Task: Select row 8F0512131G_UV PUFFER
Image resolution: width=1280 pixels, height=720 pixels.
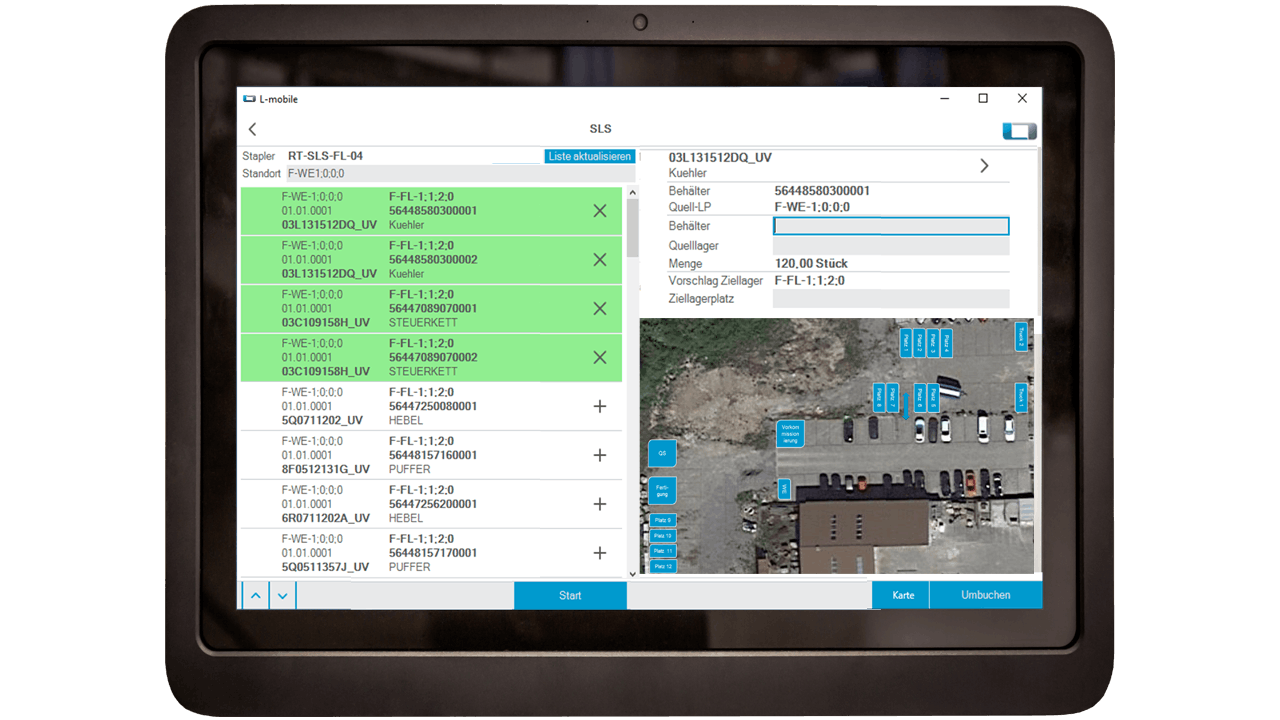Action: 431,456
